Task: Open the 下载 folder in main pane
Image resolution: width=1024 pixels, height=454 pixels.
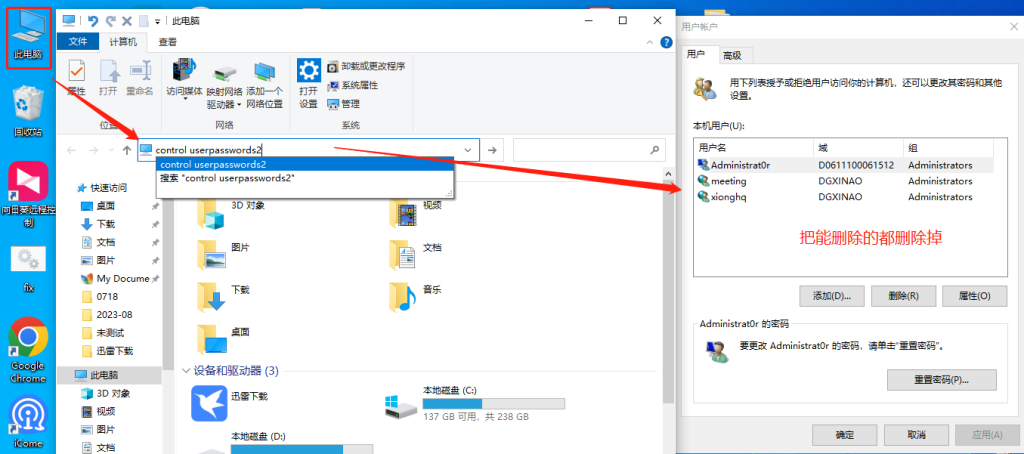Action: [223, 297]
